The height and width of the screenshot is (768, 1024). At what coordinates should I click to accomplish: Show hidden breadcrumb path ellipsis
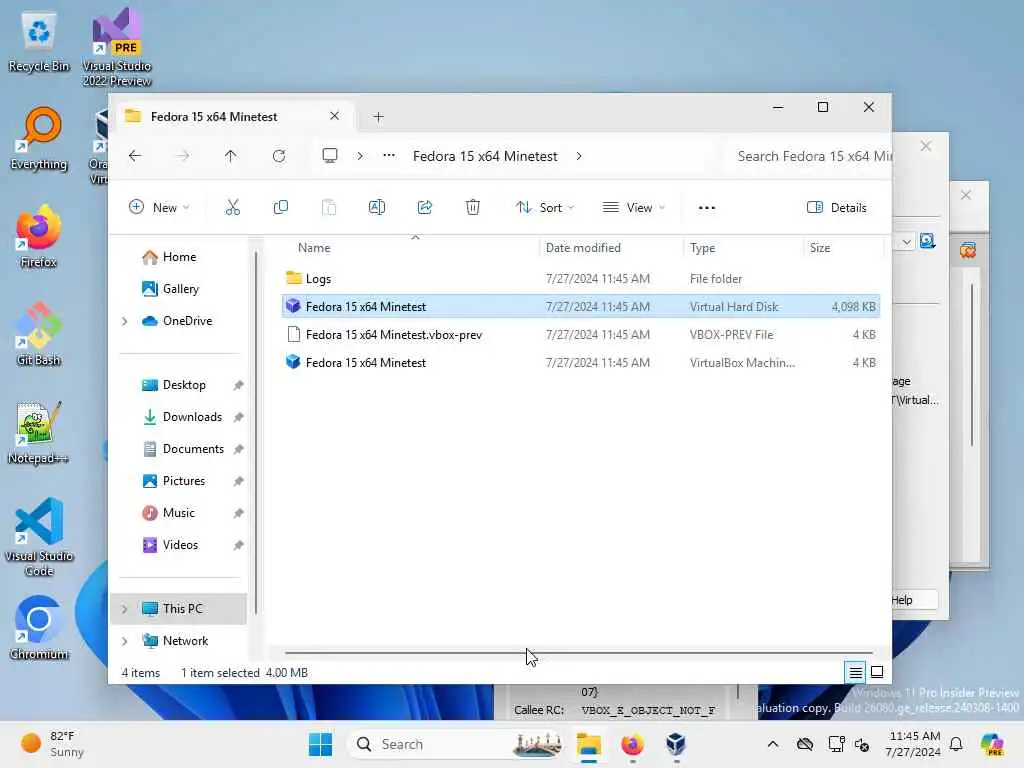click(389, 155)
